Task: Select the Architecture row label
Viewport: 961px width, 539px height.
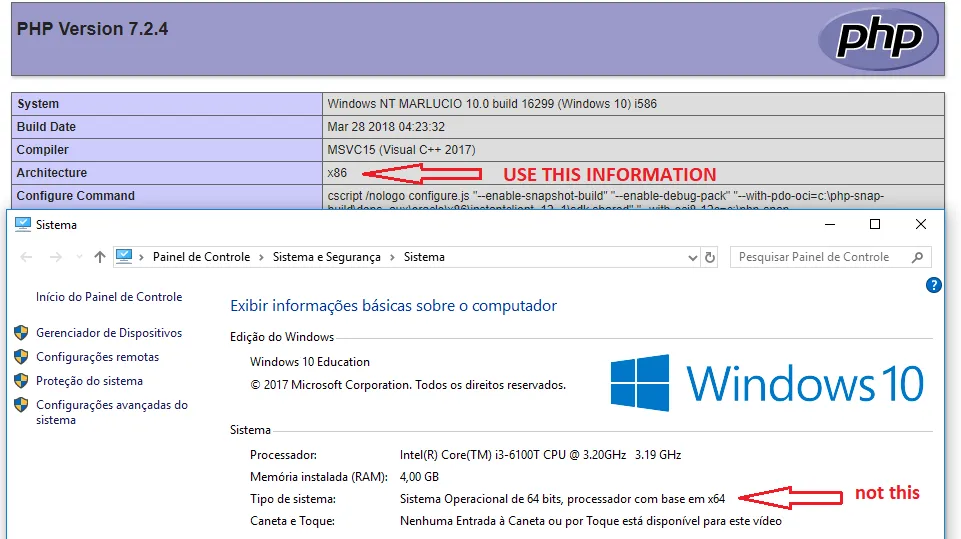Action: point(51,173)
